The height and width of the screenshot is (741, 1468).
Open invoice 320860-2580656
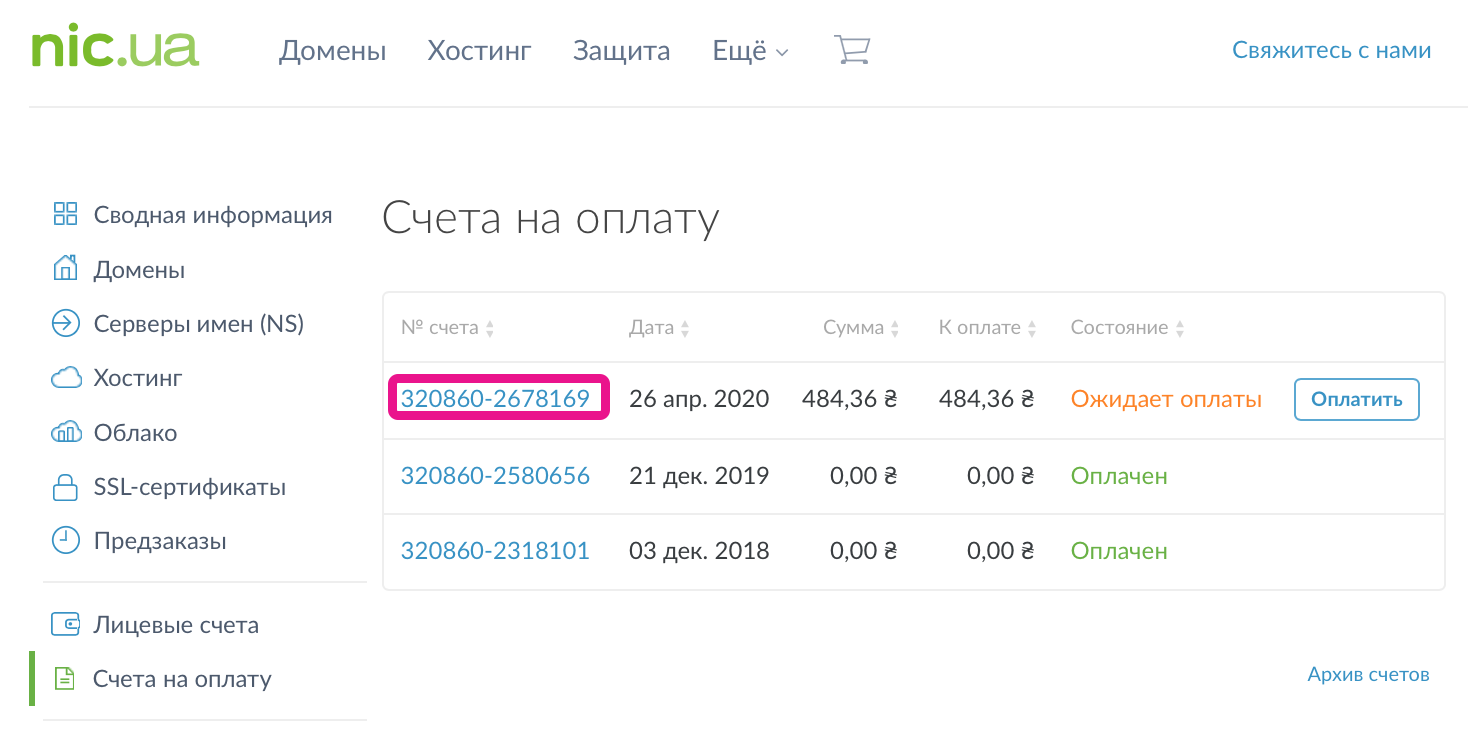point(495,476)
